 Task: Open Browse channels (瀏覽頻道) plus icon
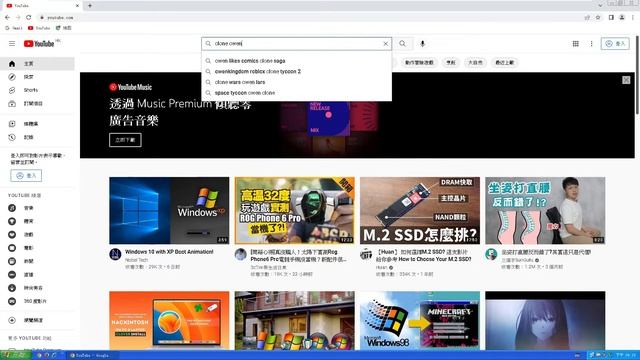(12, 320)
